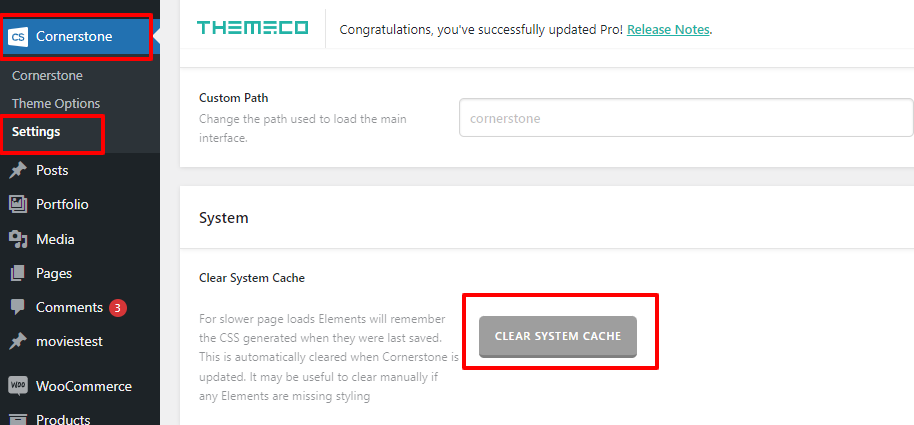914x425 pixels.
Task: Click the Pages icon in sidebar
Action: pos(18,273)
